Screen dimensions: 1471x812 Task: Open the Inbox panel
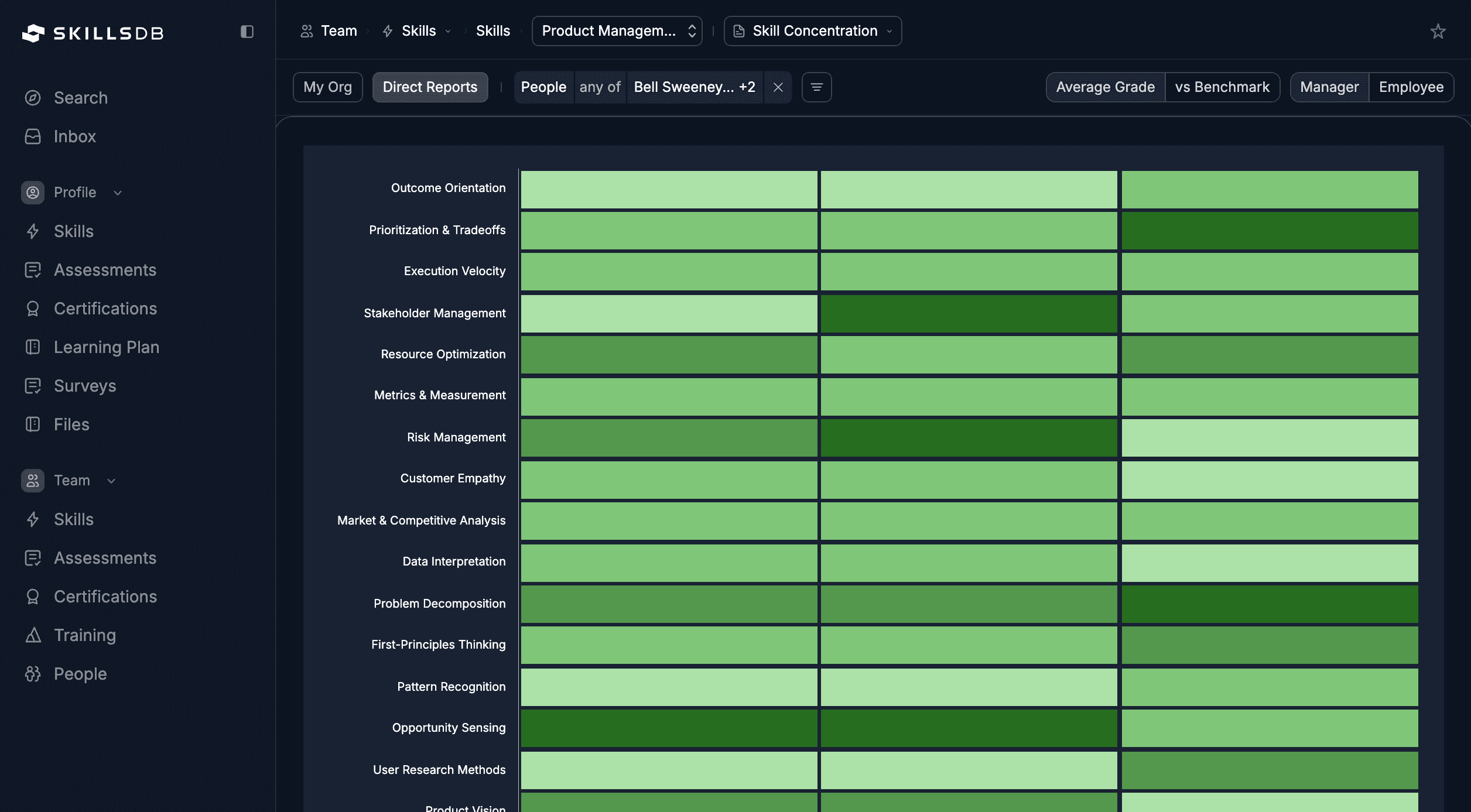pos(75,136)
